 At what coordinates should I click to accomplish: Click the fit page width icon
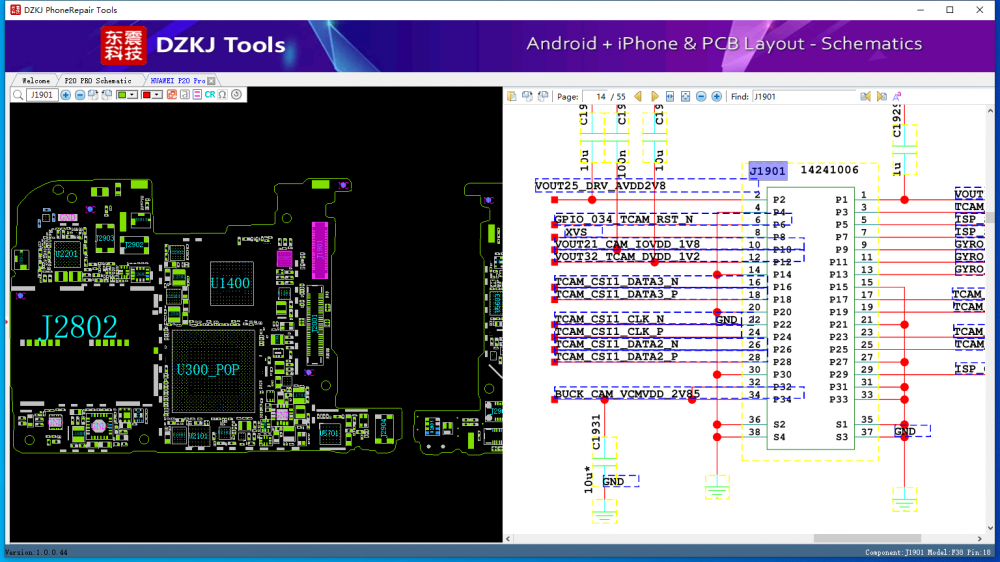pyautogui.click(x=670, y=96)
